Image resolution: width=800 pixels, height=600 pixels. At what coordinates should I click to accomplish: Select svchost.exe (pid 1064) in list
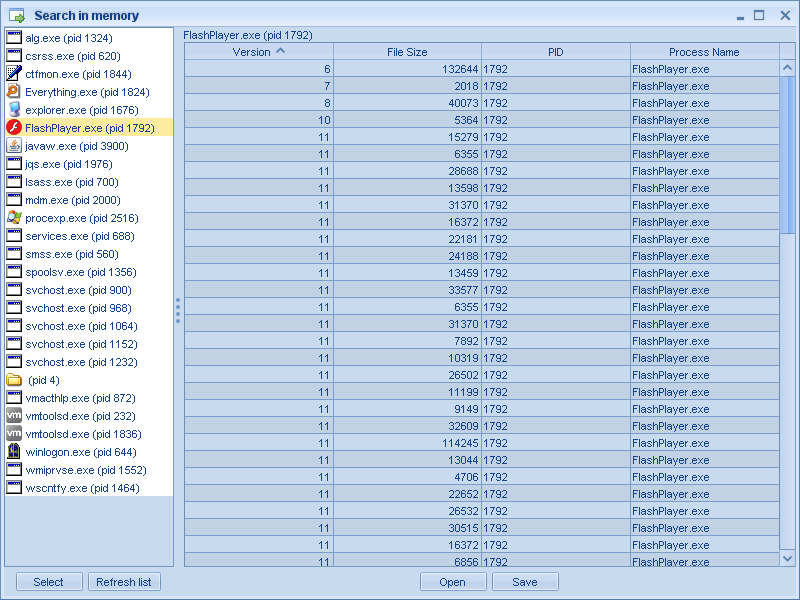(x=89, y=326)
